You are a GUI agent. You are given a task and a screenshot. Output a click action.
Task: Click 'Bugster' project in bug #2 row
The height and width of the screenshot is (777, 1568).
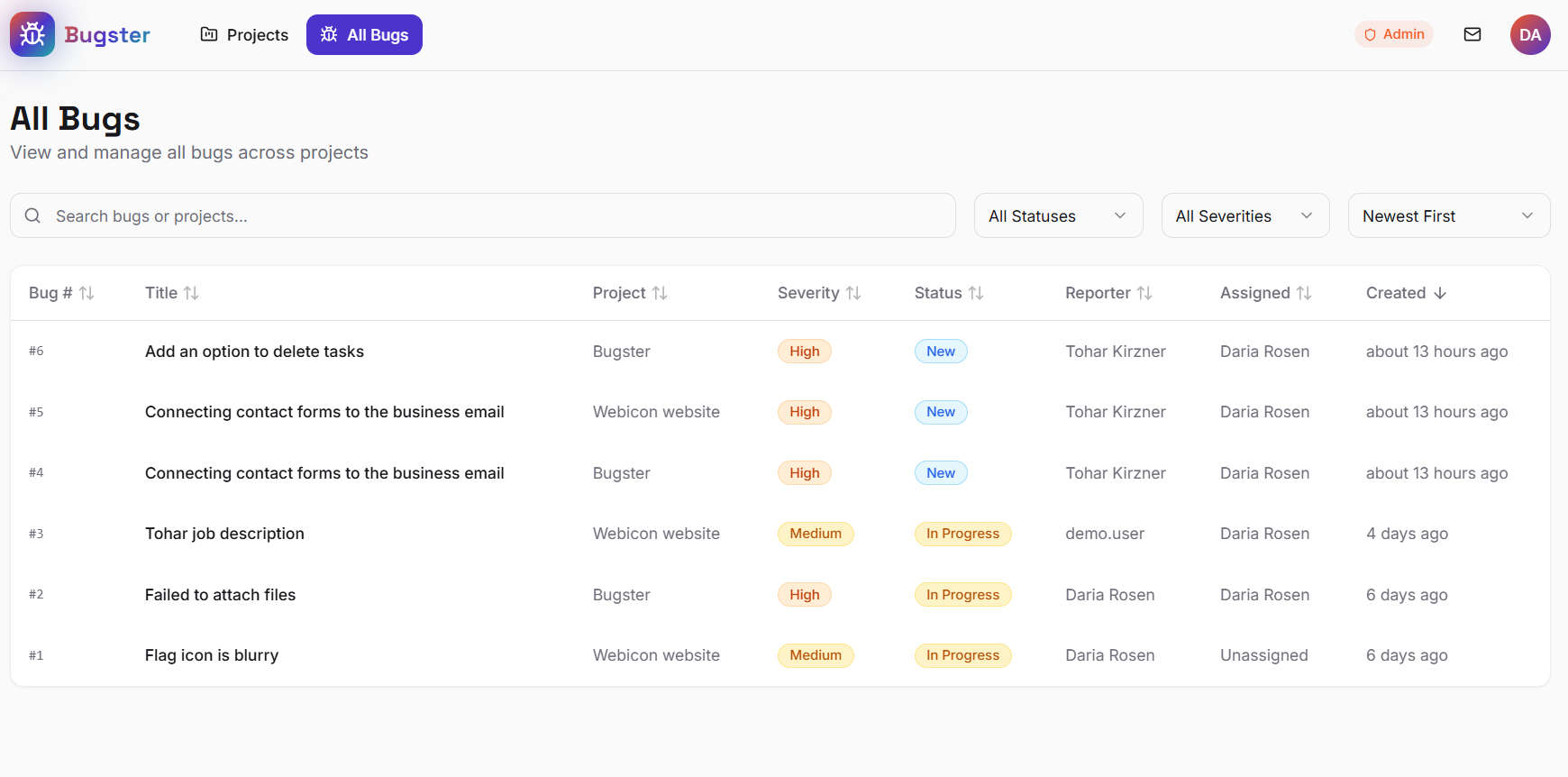tap(621, 595)
